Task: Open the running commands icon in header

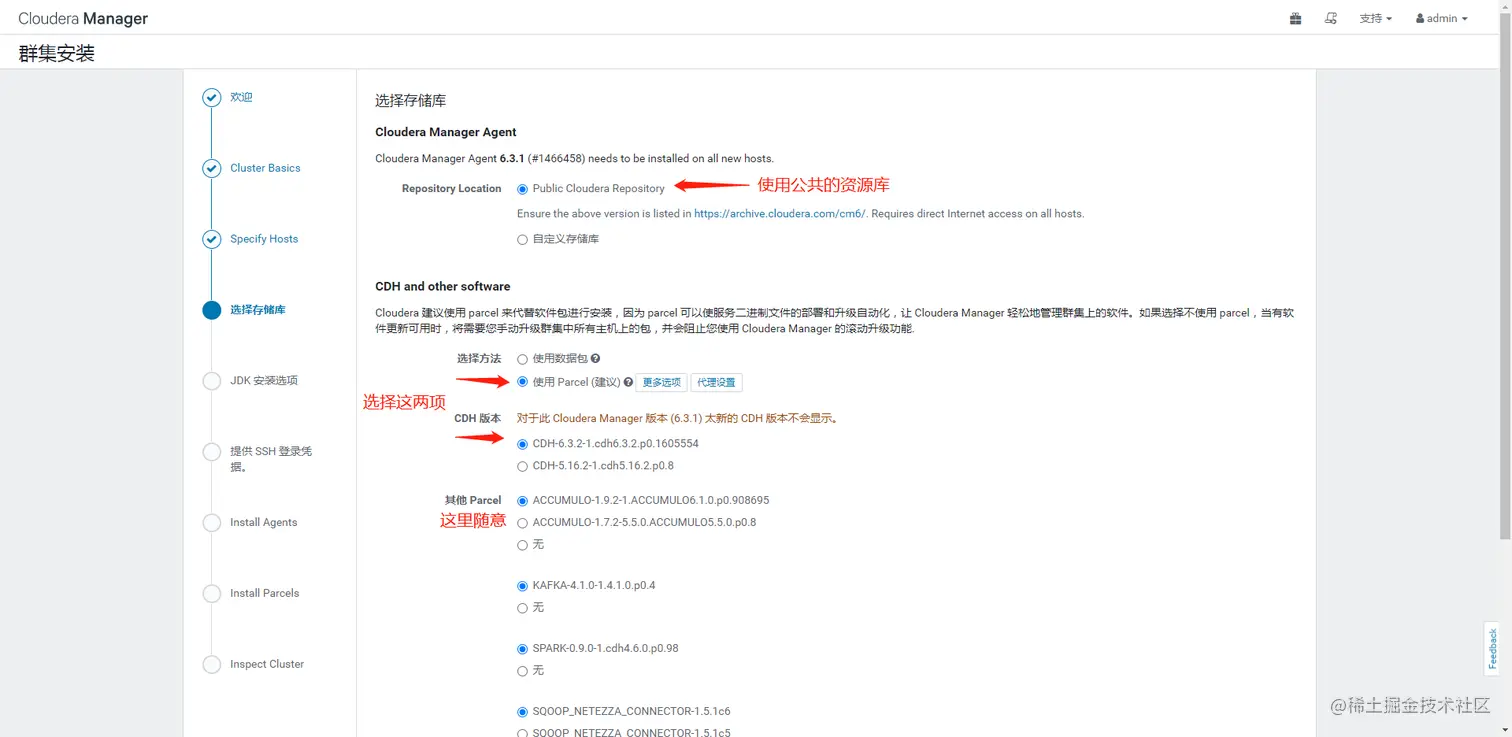Action: tap(1330, 18)
